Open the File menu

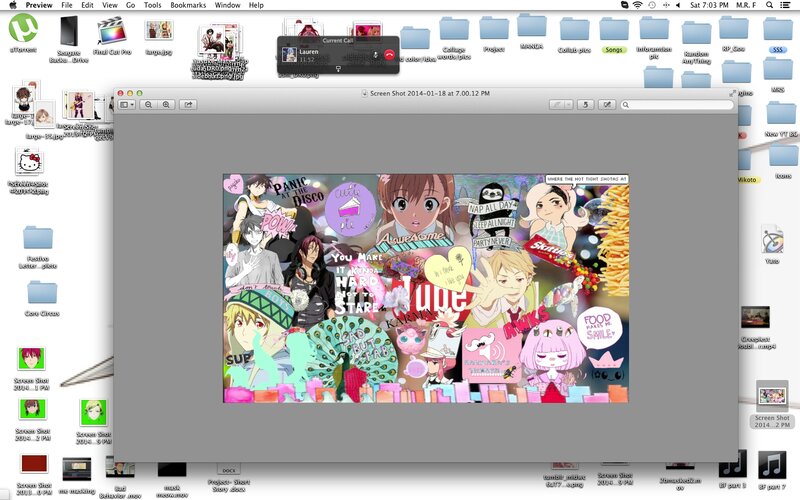click(66, 5)
